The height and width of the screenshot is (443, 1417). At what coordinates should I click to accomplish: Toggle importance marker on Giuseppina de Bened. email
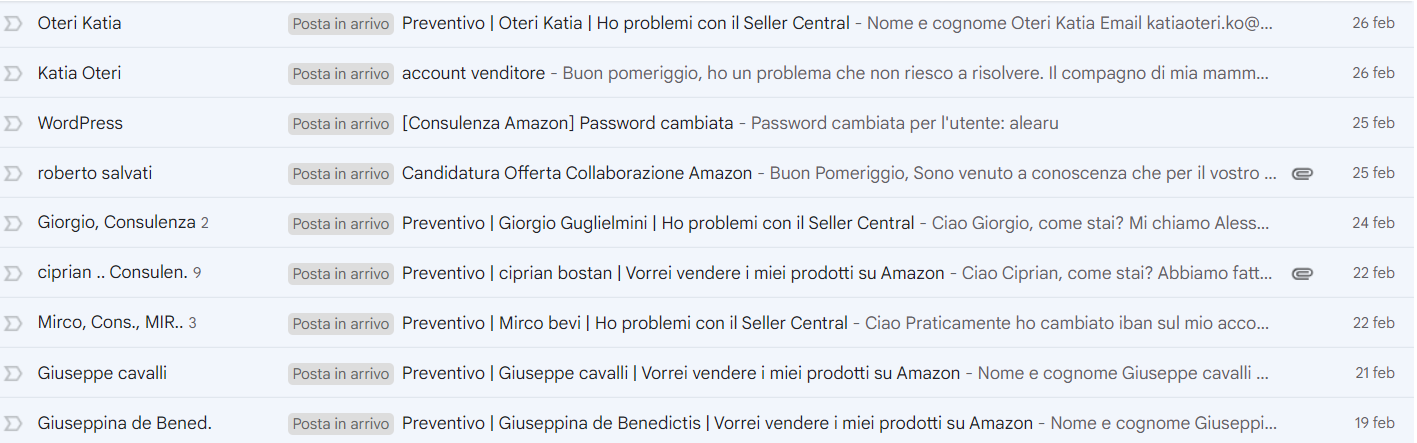coord(13,423)
